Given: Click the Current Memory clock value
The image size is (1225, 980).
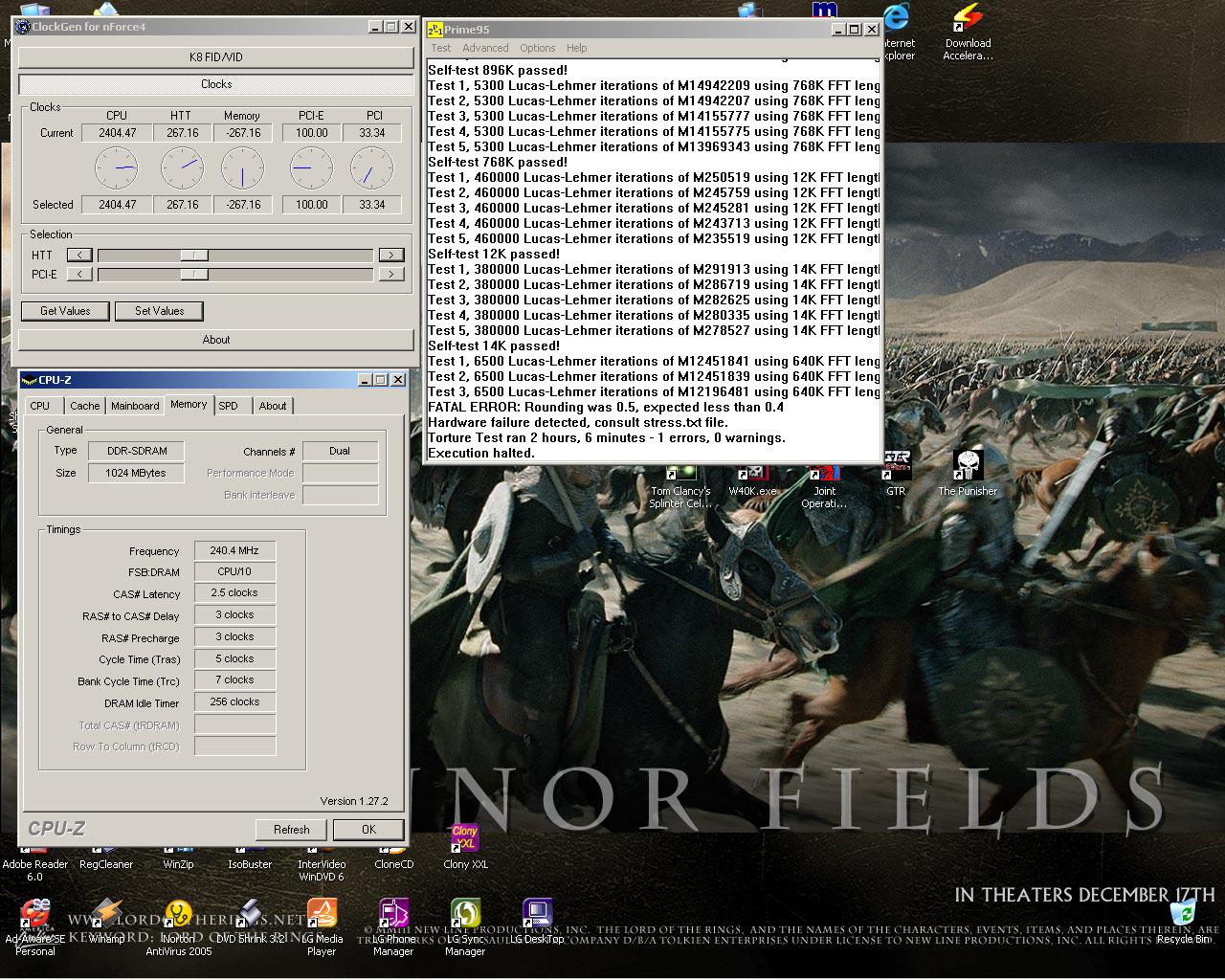Looking at the screenshot, I should 243,133.
